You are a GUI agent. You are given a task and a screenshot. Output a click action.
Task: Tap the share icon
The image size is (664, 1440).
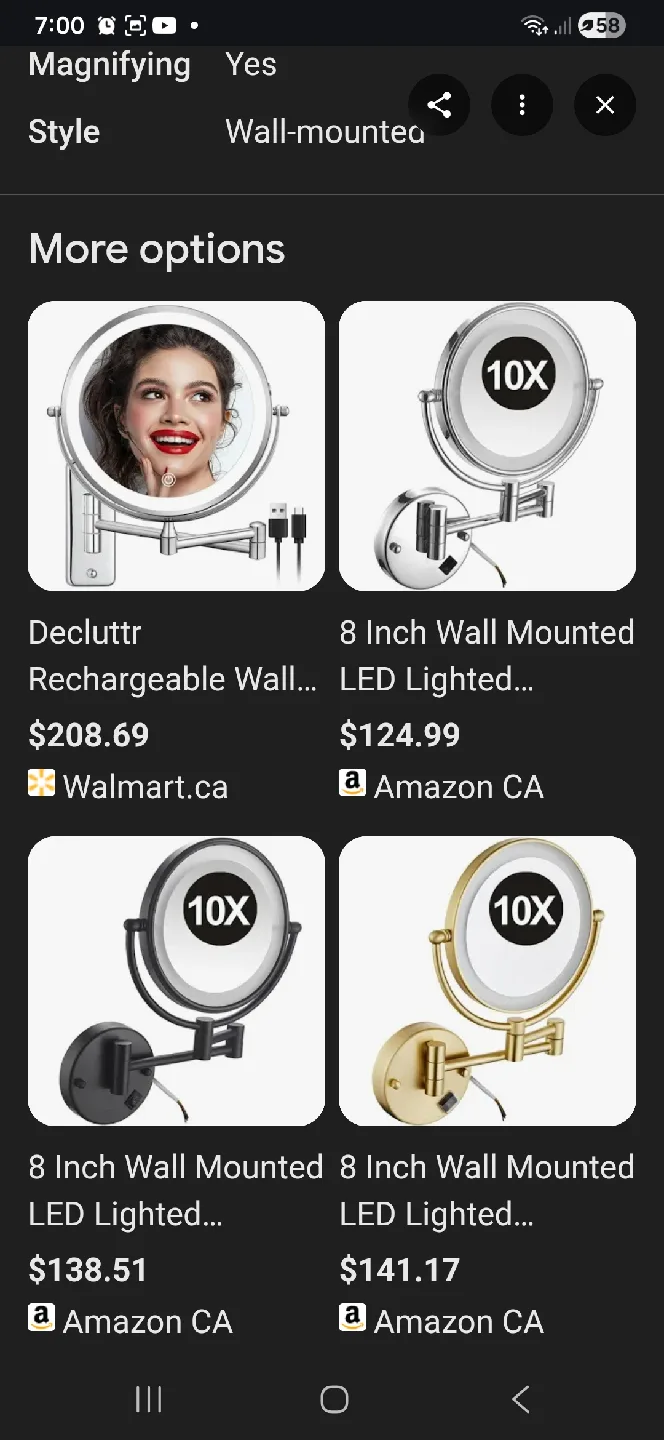[x=439, y=105]
